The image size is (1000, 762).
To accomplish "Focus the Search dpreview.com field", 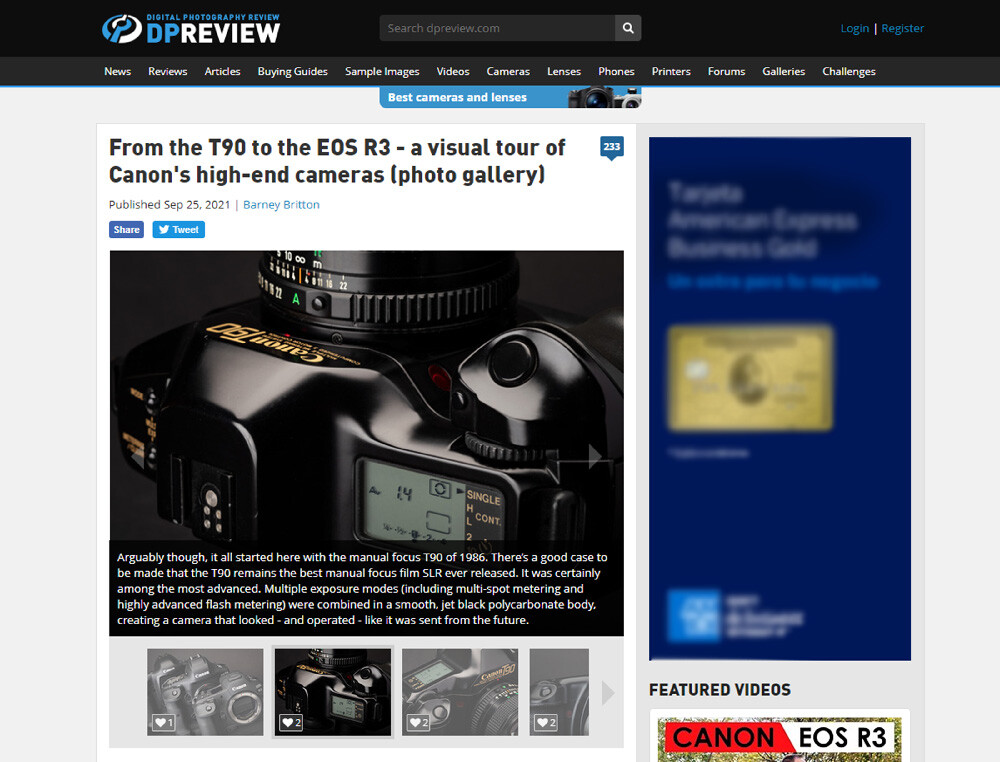I will point(497,28).
